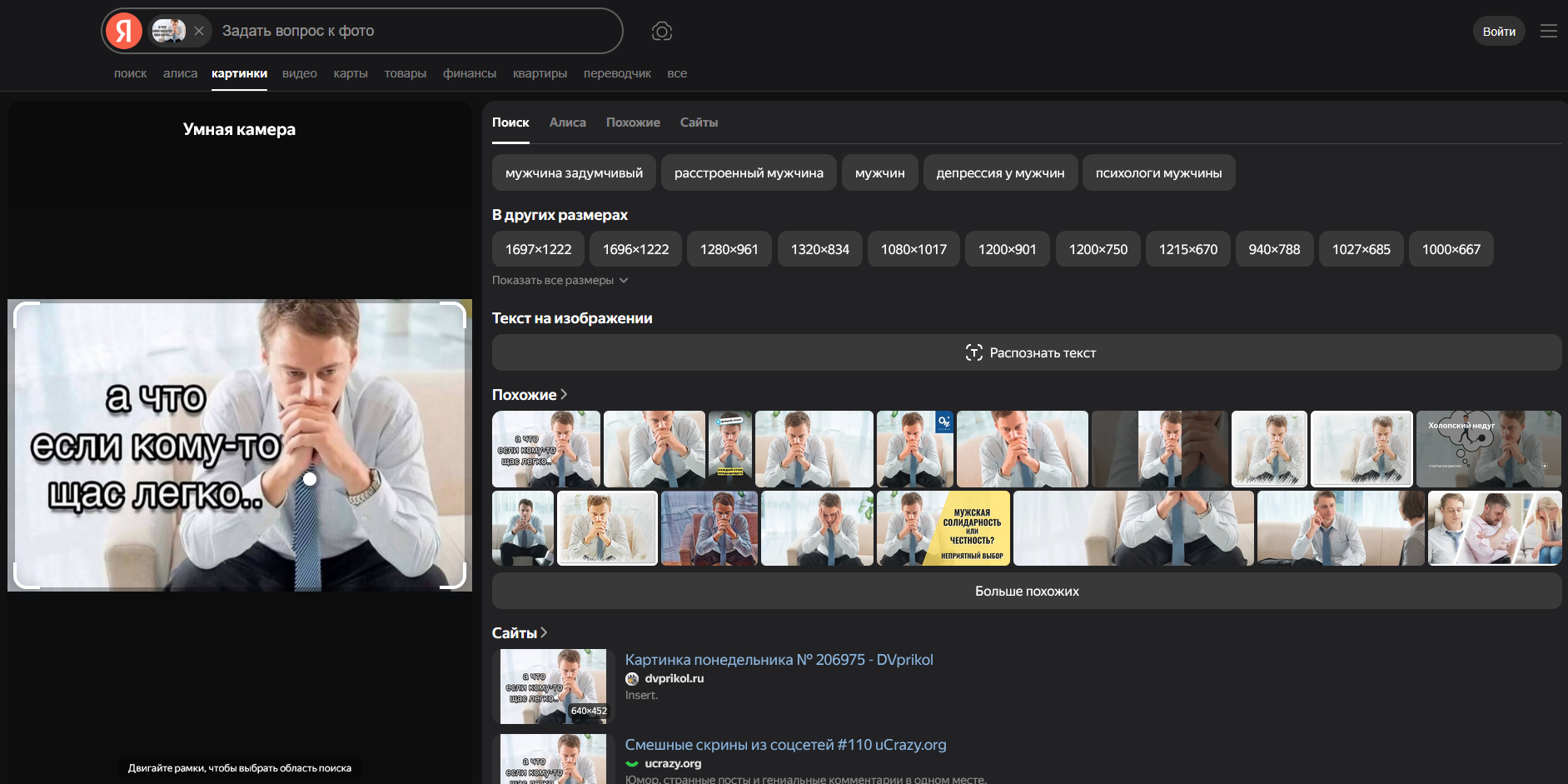Open the ucrazy.org site link
1568x784 pixels.
[673, 763]
